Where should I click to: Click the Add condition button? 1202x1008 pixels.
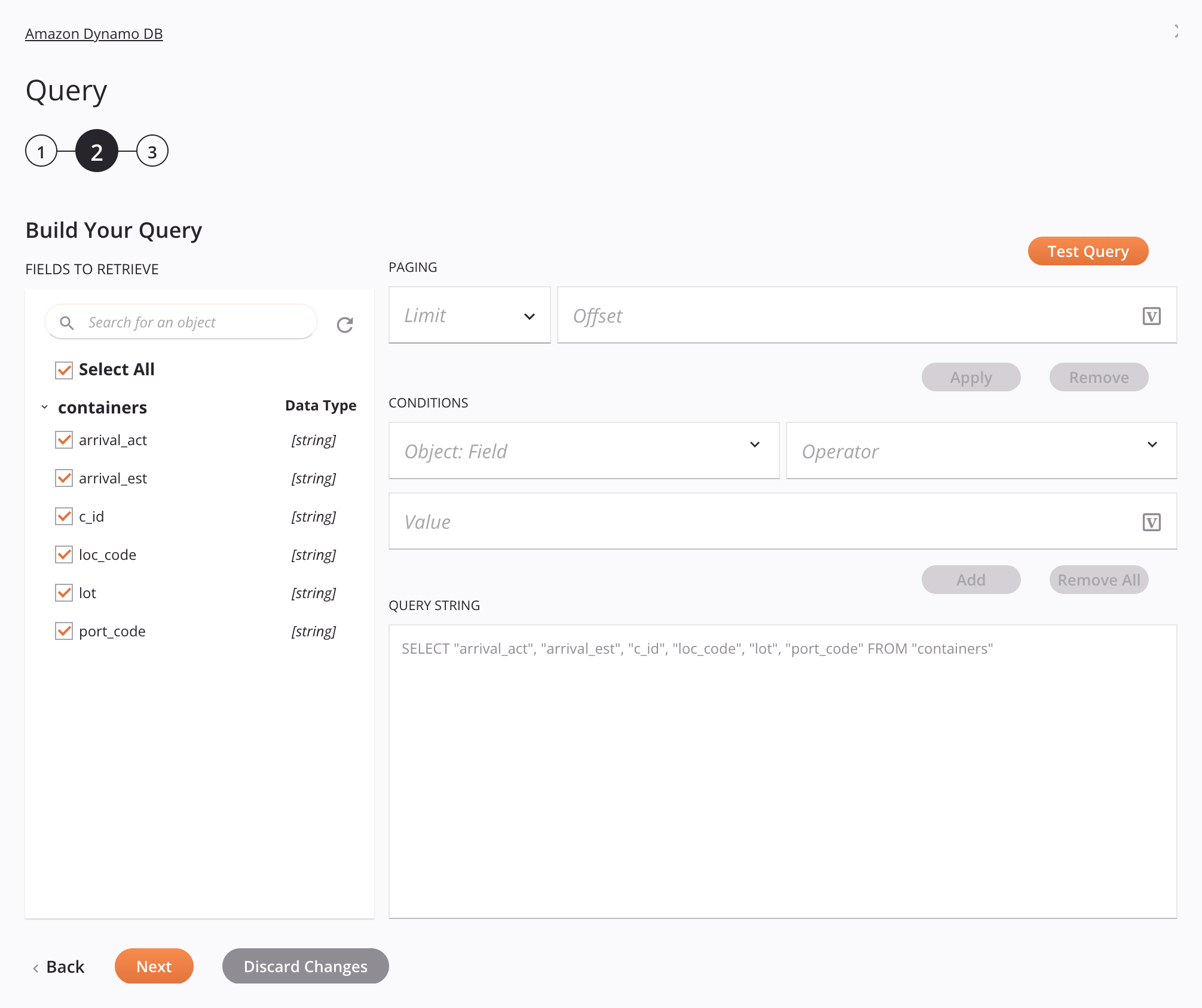coord(971,579)
